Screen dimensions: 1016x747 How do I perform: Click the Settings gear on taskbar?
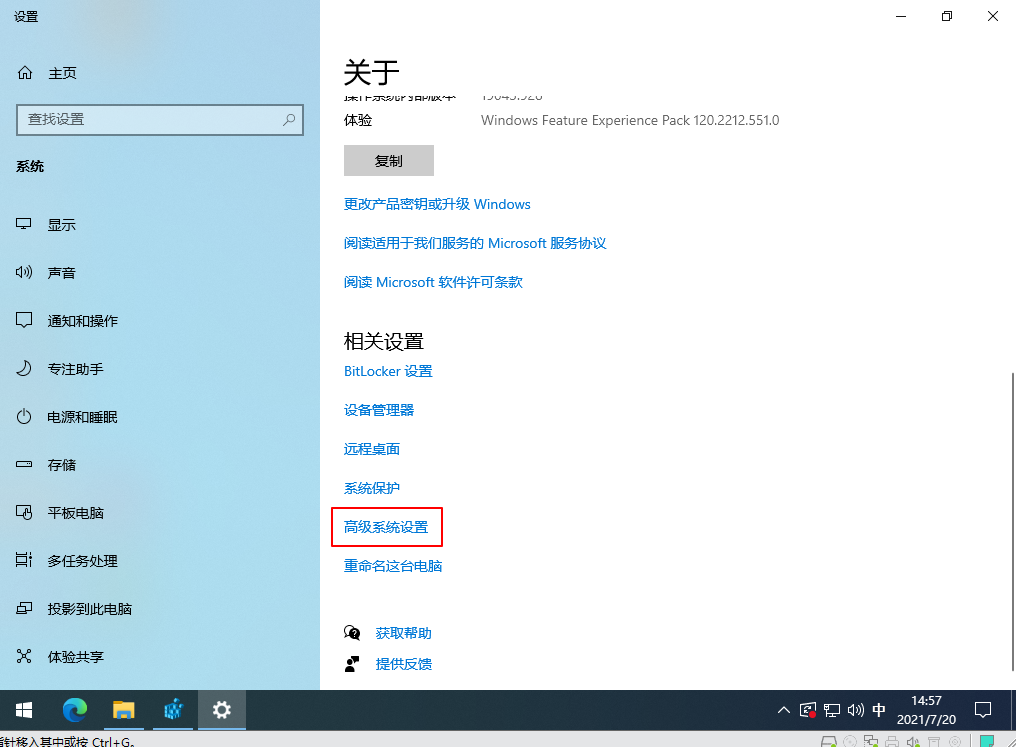coord(222,710)
